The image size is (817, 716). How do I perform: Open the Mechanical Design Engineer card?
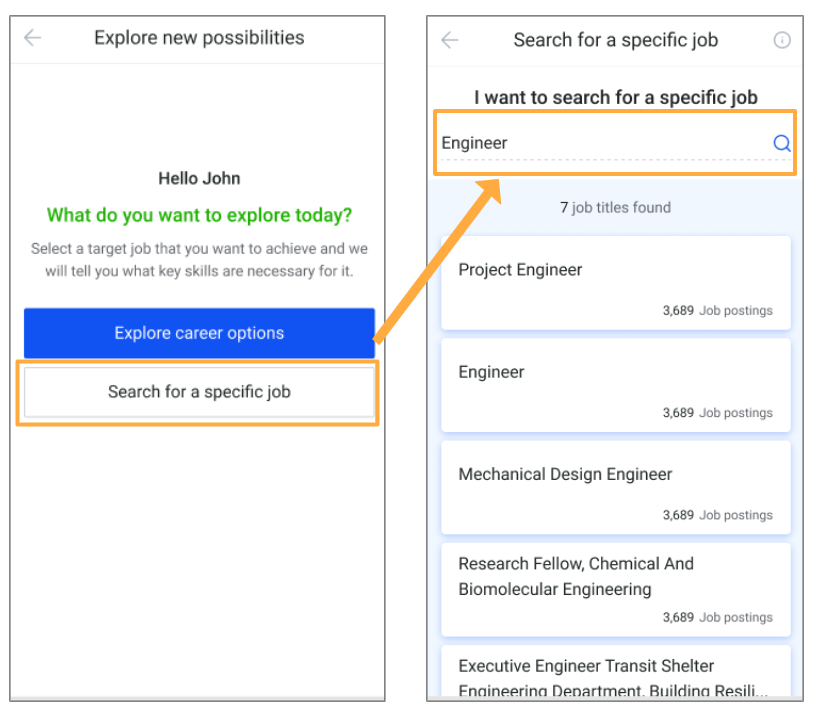(615, 487)
